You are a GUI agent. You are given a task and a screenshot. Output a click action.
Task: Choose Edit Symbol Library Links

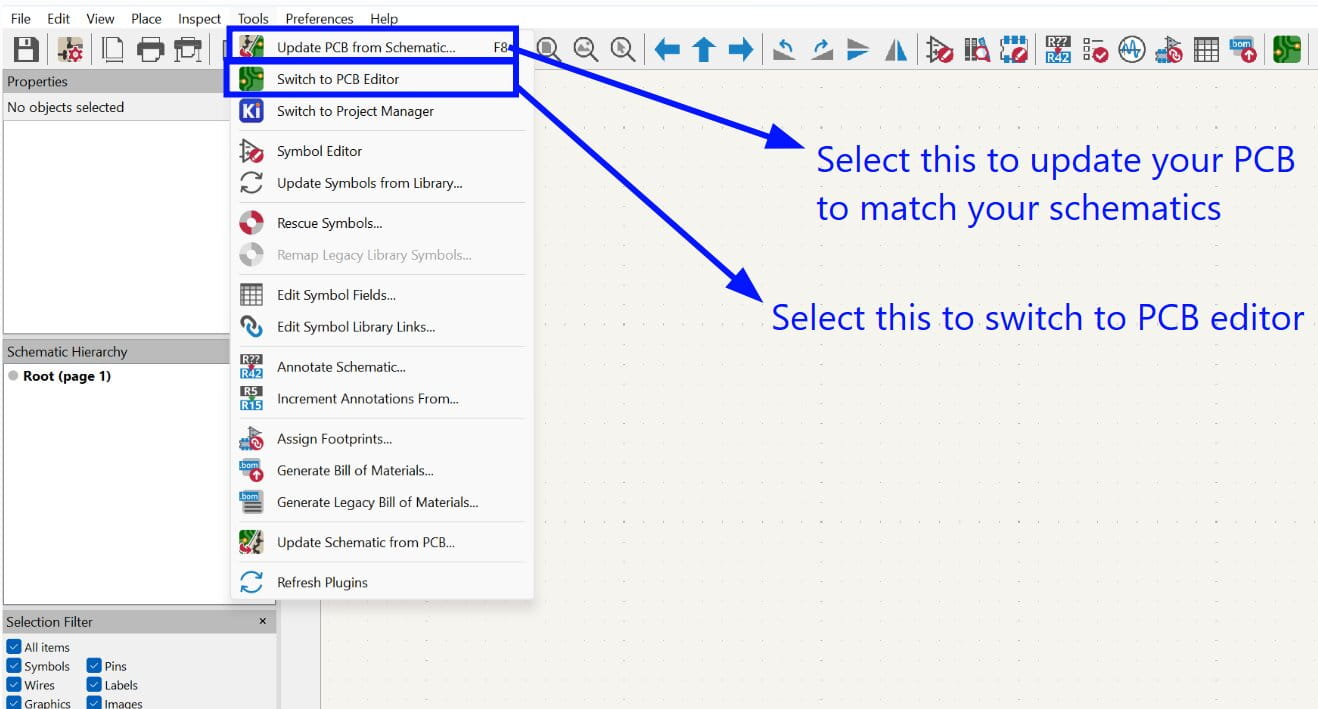tap(382, 327)
